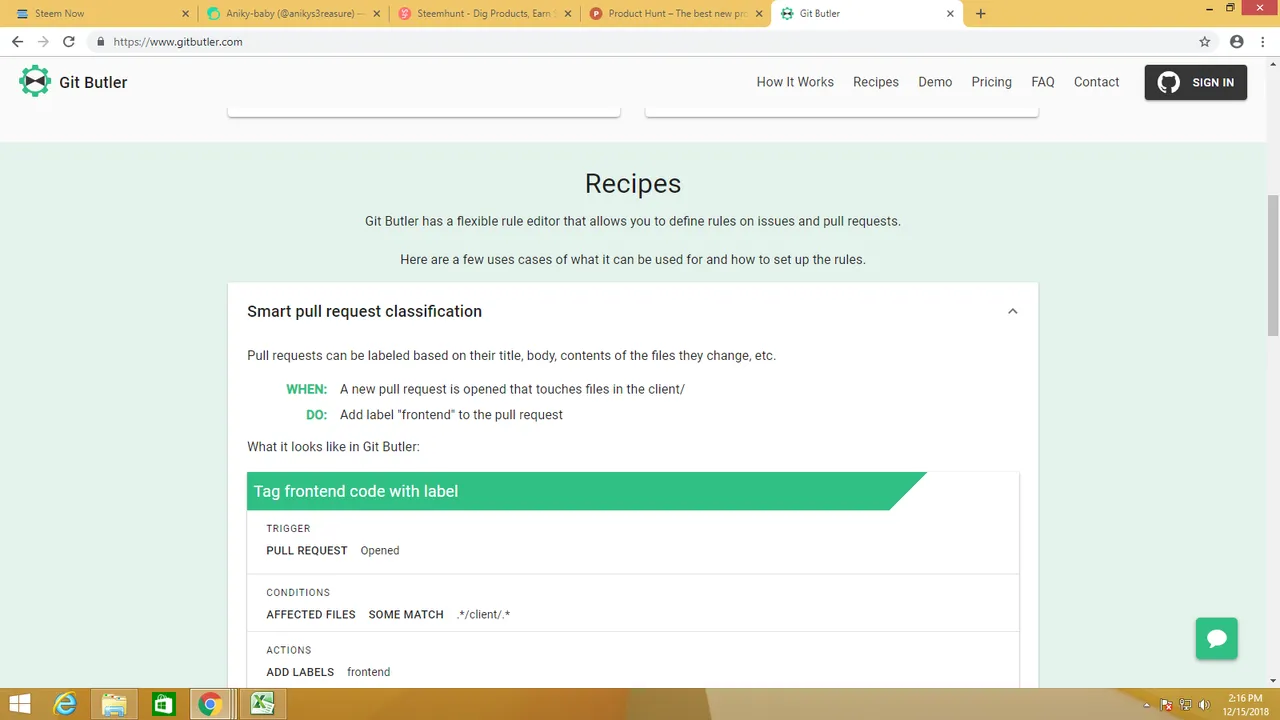Click the Recipes section heading

click(x=633, y=183)
